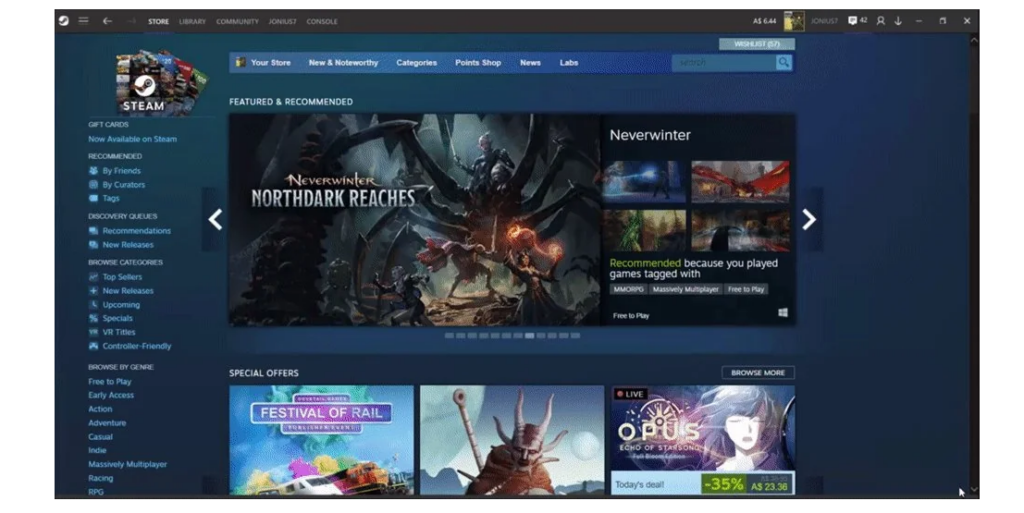This screenshot has height=513, width=1024.
Task: Go forward with the right arrow icon
Action: coord(131,21)
